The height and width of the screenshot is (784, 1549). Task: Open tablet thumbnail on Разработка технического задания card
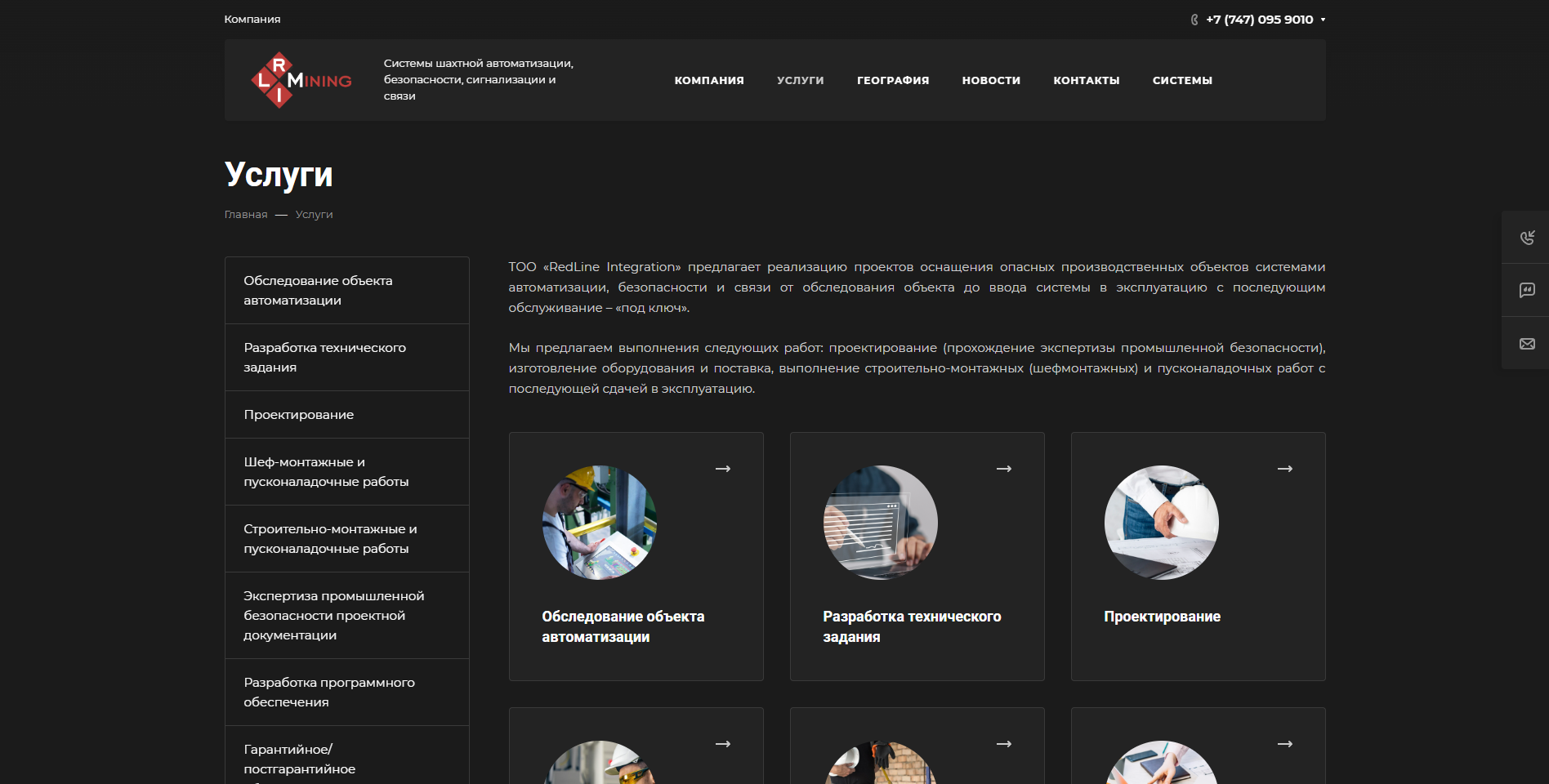(881, 523)
